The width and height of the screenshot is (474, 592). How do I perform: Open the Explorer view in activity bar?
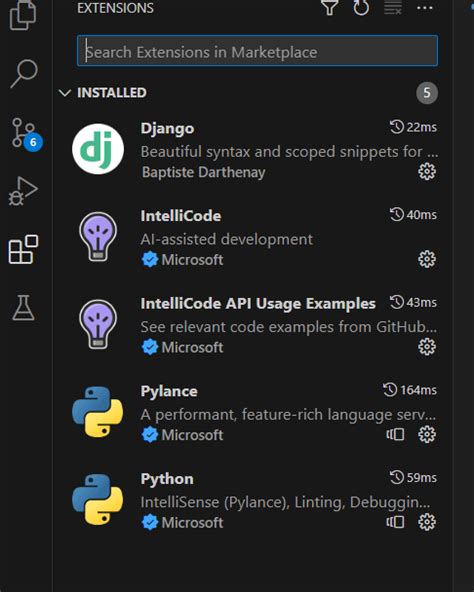point(23,15)
